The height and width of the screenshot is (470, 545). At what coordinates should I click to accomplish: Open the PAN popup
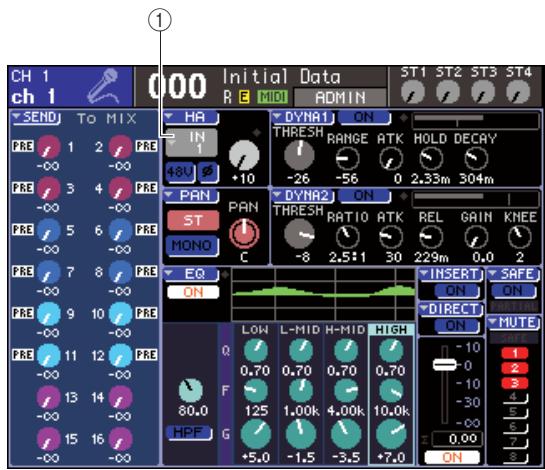191,196
